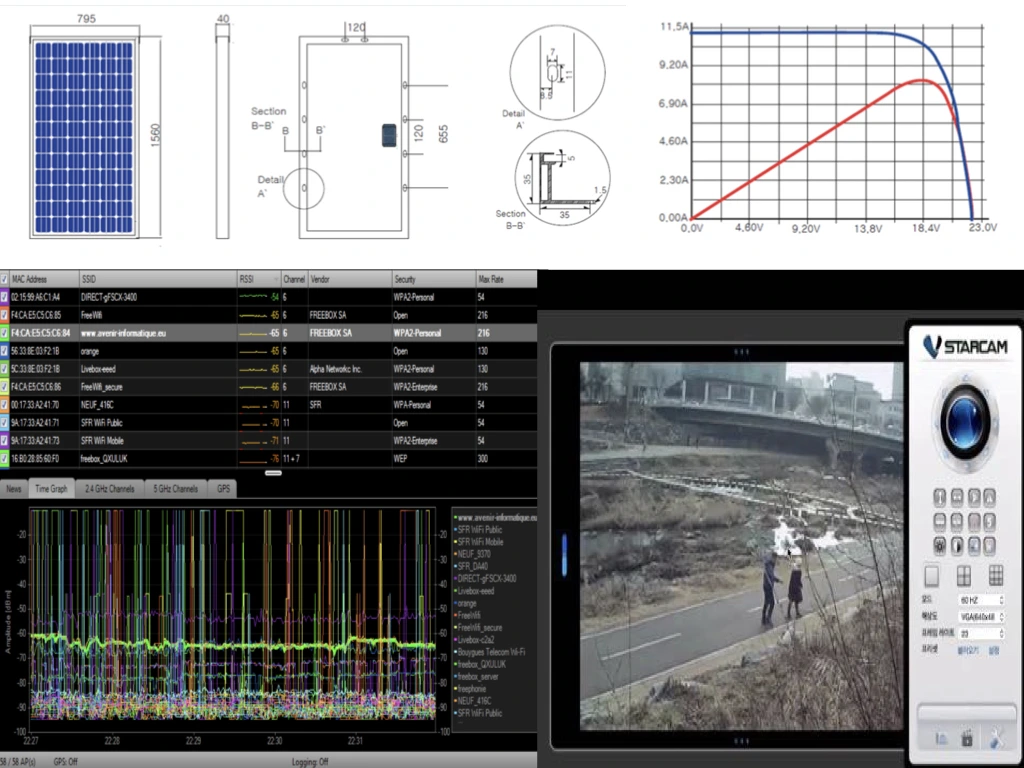1024x768 pixels.
Task: Click the 불러오기 preset load link
Action: coord(968,651)
